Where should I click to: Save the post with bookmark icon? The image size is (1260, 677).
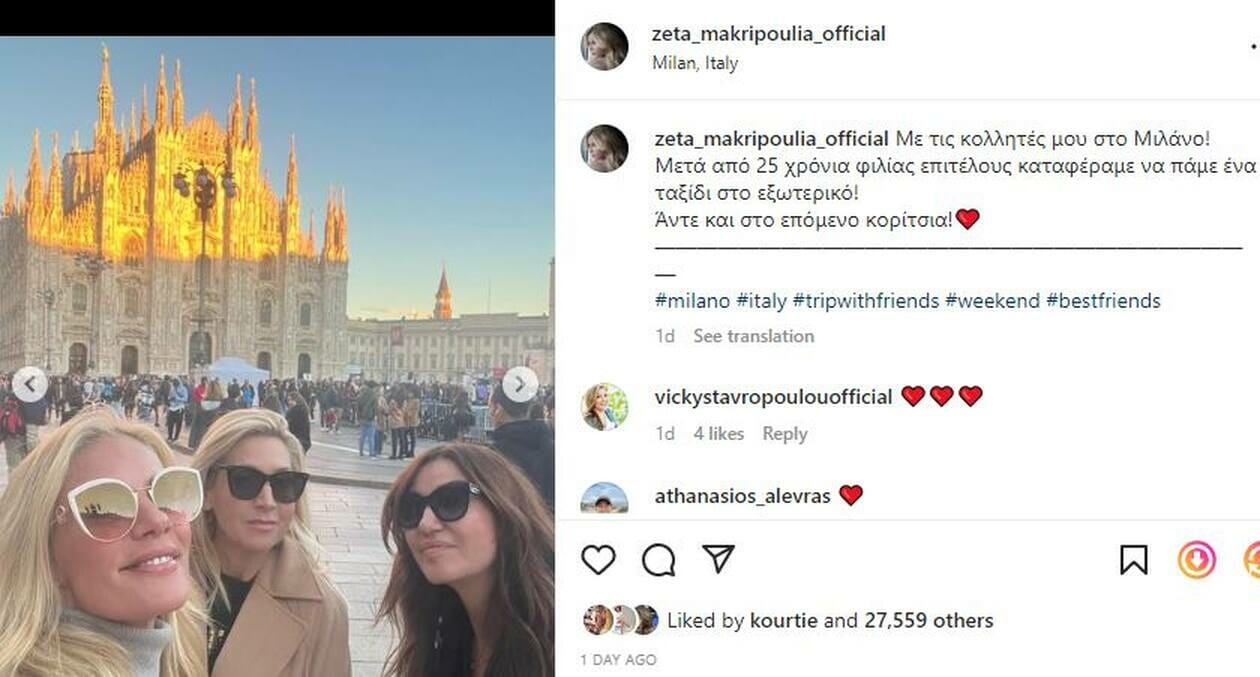coord(1133,560)
